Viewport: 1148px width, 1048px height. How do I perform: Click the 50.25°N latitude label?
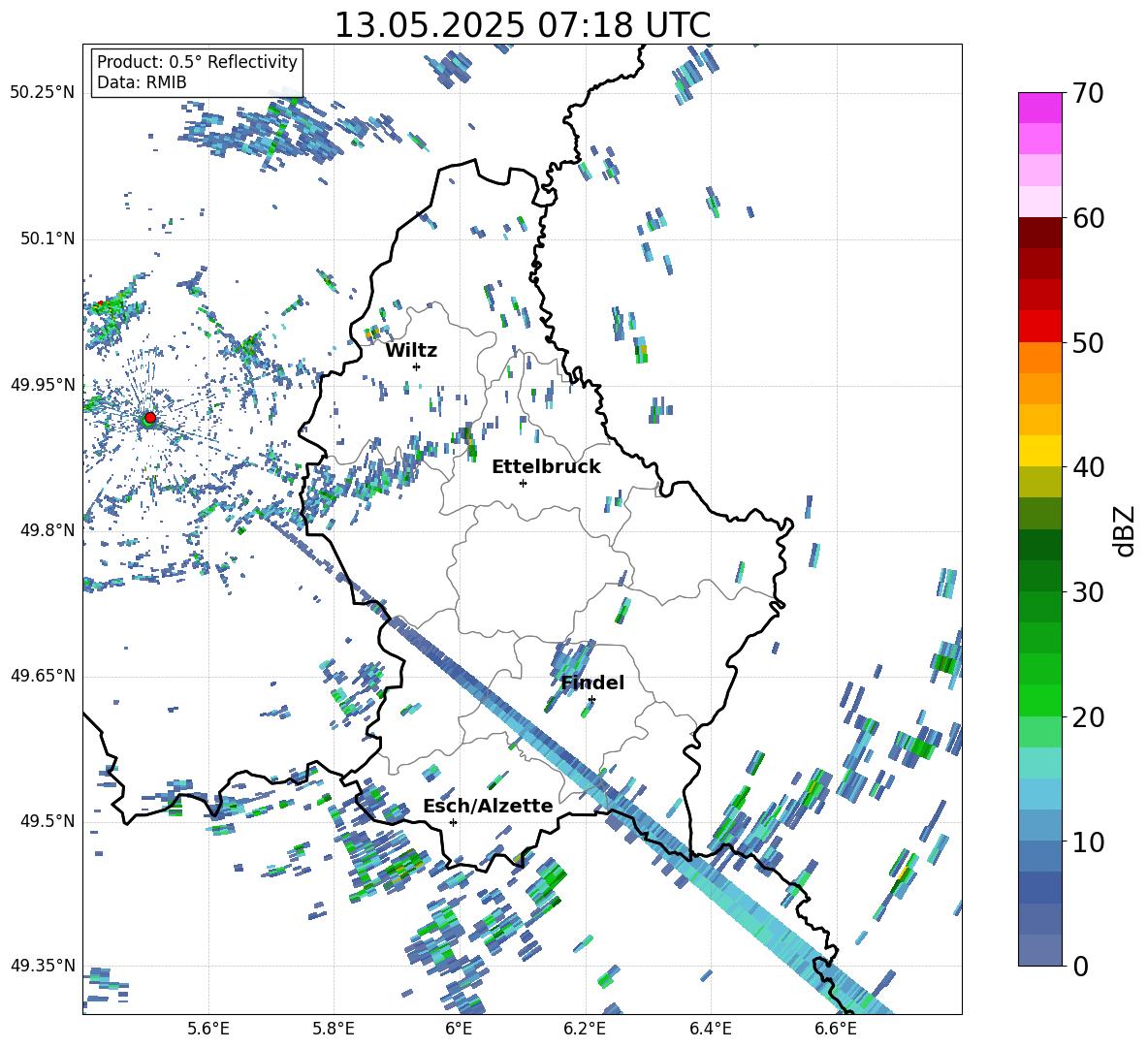(x=43, y=93)
